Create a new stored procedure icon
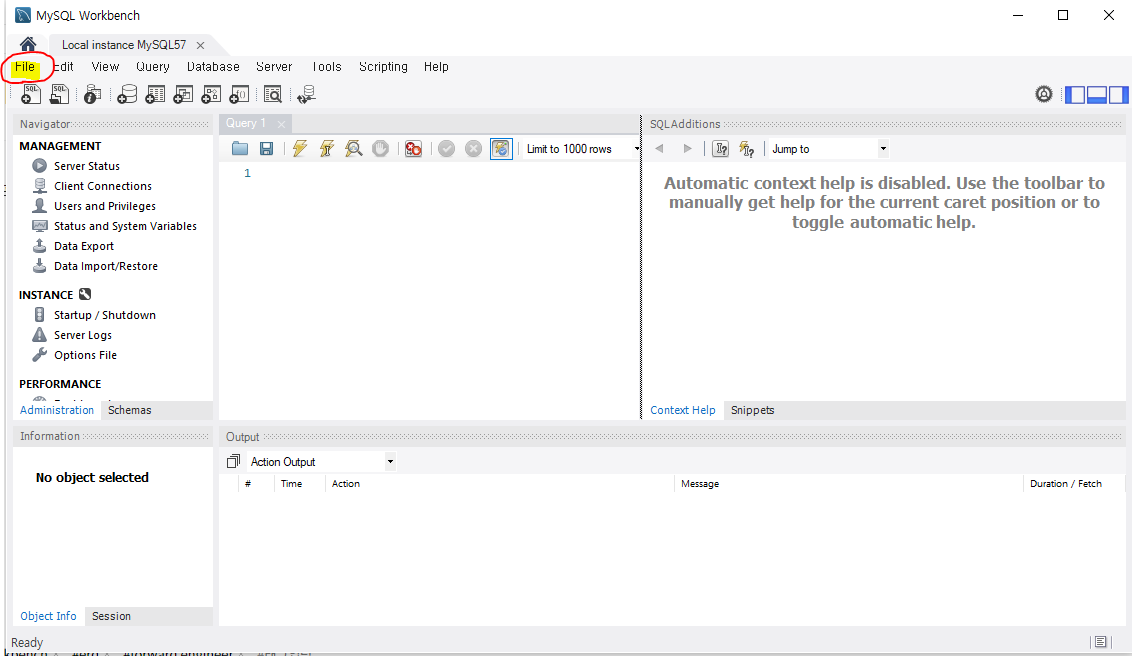This screenshot has width=1132, height=656. coord(211,94)
